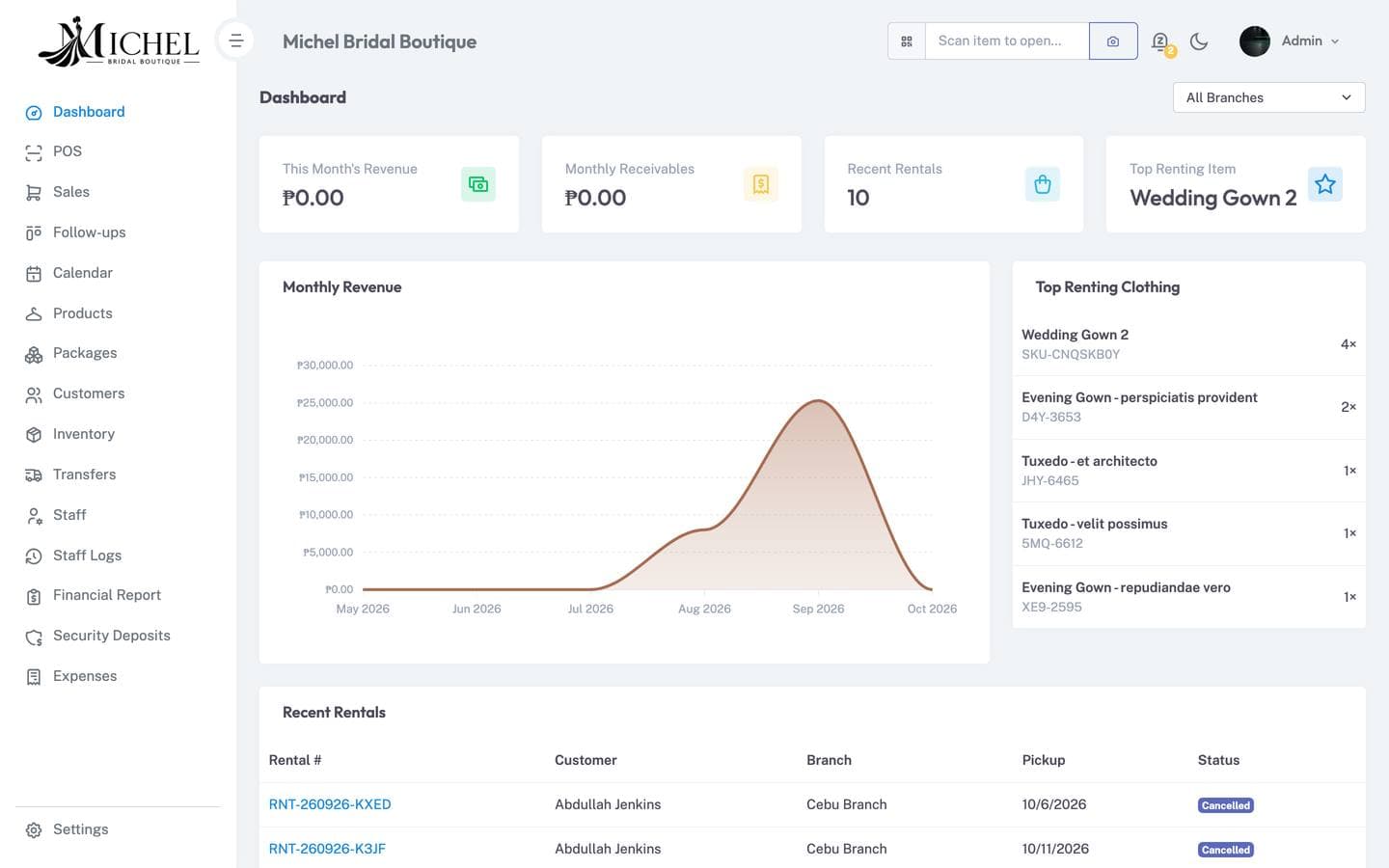Click the Products hanger icon
The width and height of the screenshot is (1389, 868).
point(34,314)
